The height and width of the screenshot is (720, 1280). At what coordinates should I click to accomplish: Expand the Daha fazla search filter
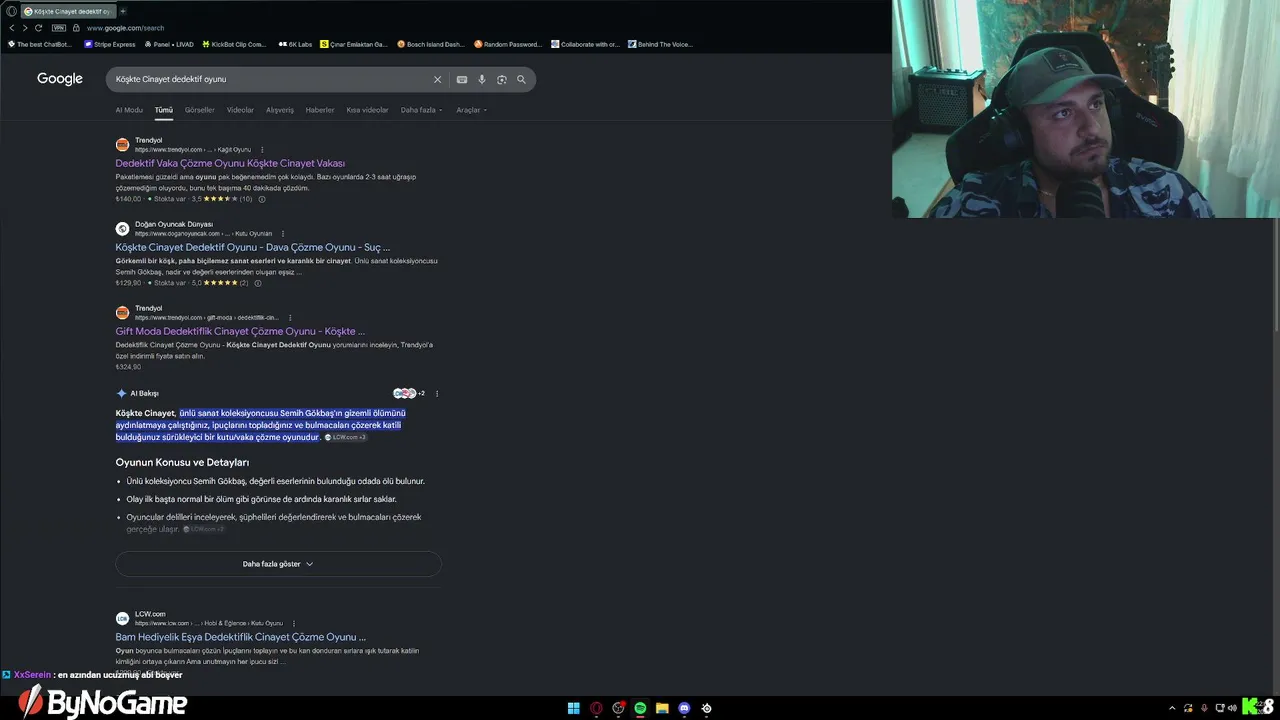pos(421,110)
